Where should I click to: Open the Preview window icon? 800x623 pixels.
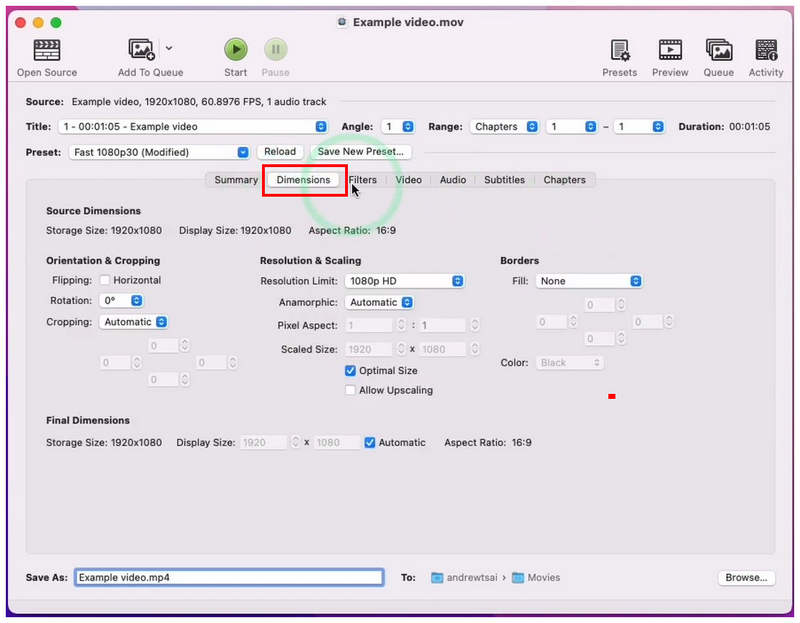coord(670,50)
